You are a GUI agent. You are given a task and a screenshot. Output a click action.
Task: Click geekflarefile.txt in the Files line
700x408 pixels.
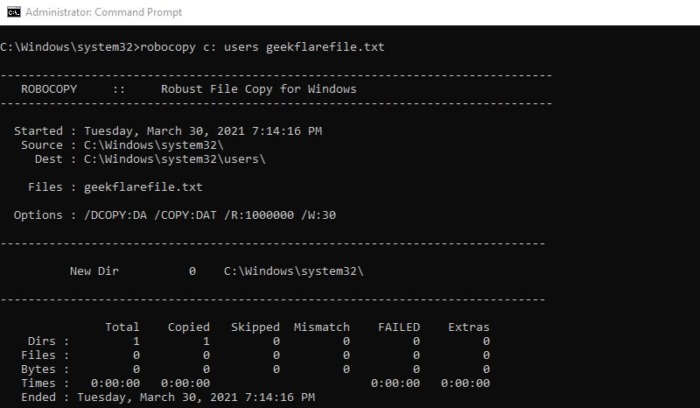pos(143,187)
